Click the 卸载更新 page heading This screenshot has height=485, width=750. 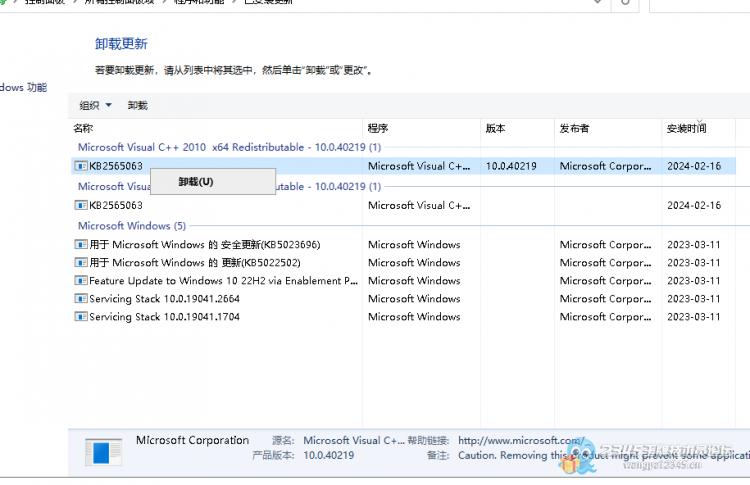(x=121, y=44)
